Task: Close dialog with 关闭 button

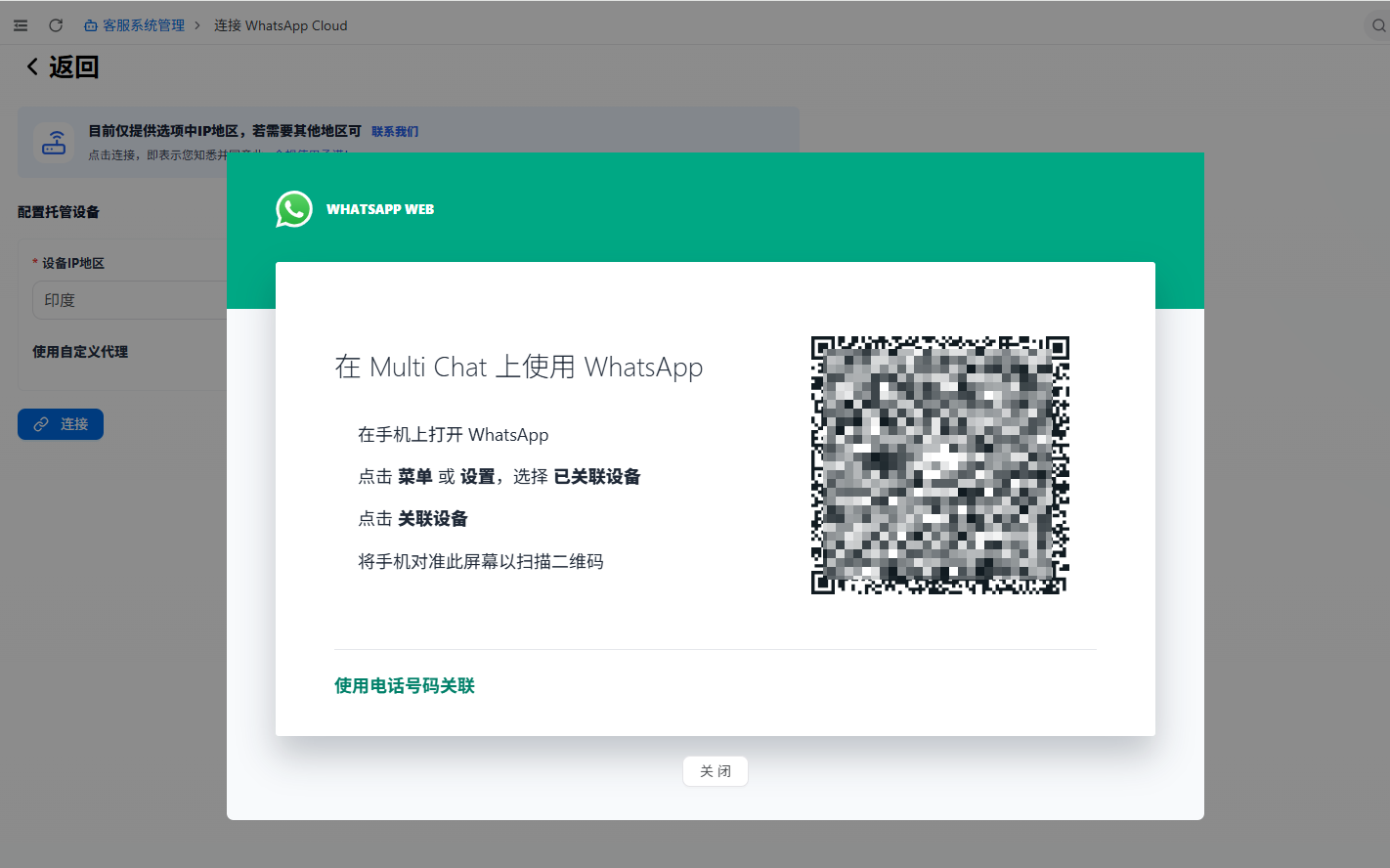Action: click(716, 771)
